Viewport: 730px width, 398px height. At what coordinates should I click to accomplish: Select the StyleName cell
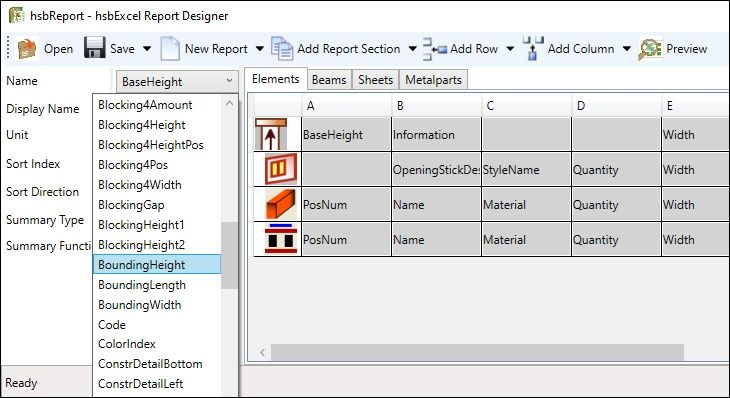click(x=527, y=169)
